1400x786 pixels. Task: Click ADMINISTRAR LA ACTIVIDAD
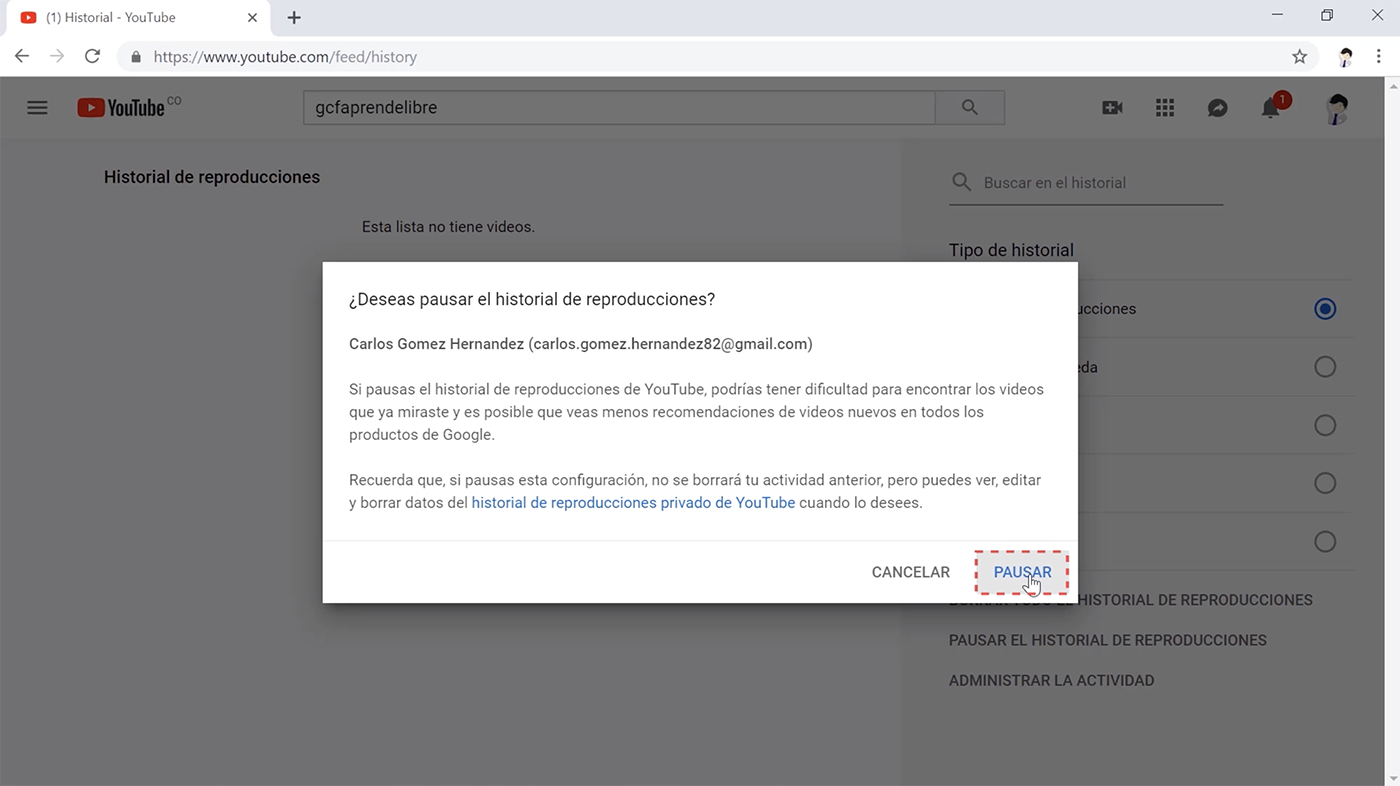coord(1052,680)
